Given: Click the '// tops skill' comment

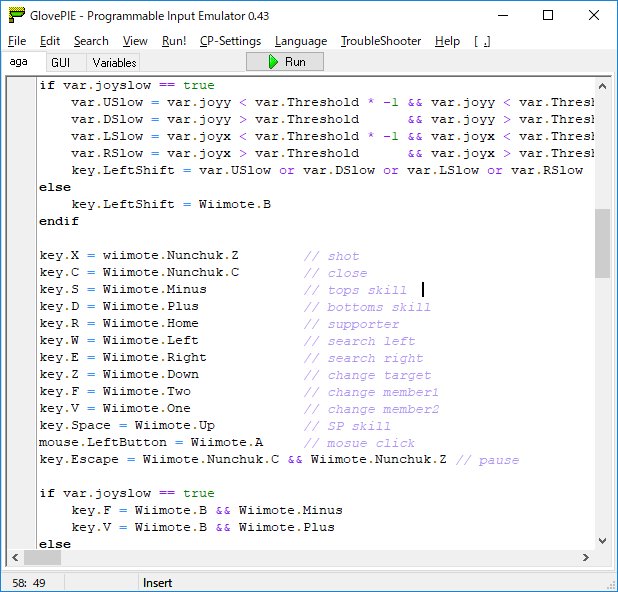Looking at the screenshot, I should pos(355,290).
